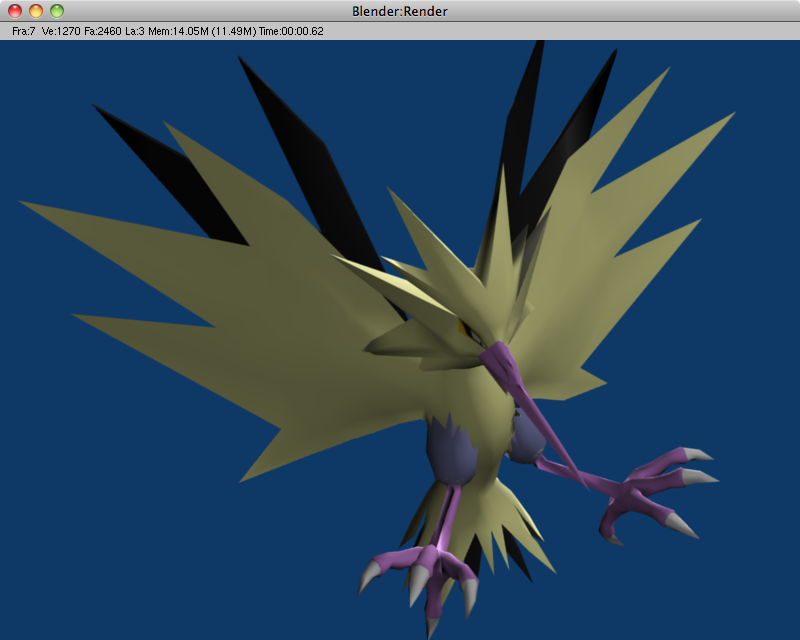Click the yellow minimize window button
Image resolution: width=800 pixels, height=640 pixels.
click(36, 11)
